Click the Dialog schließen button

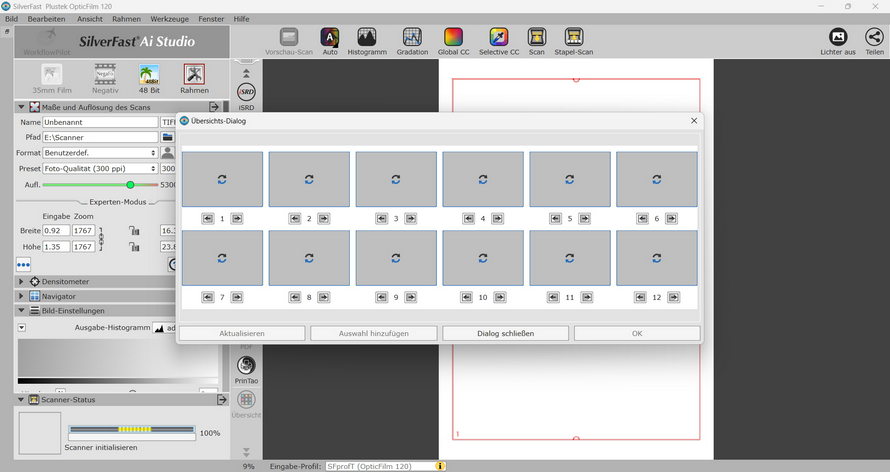505,333
